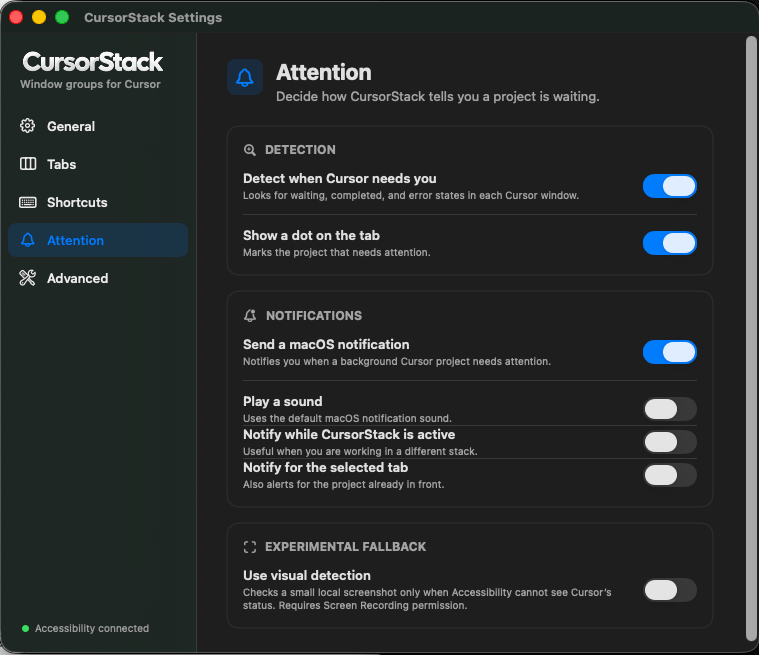Go to the Shortcuts settings section
The image size is (759, 655).
click(x=98, y=202)
